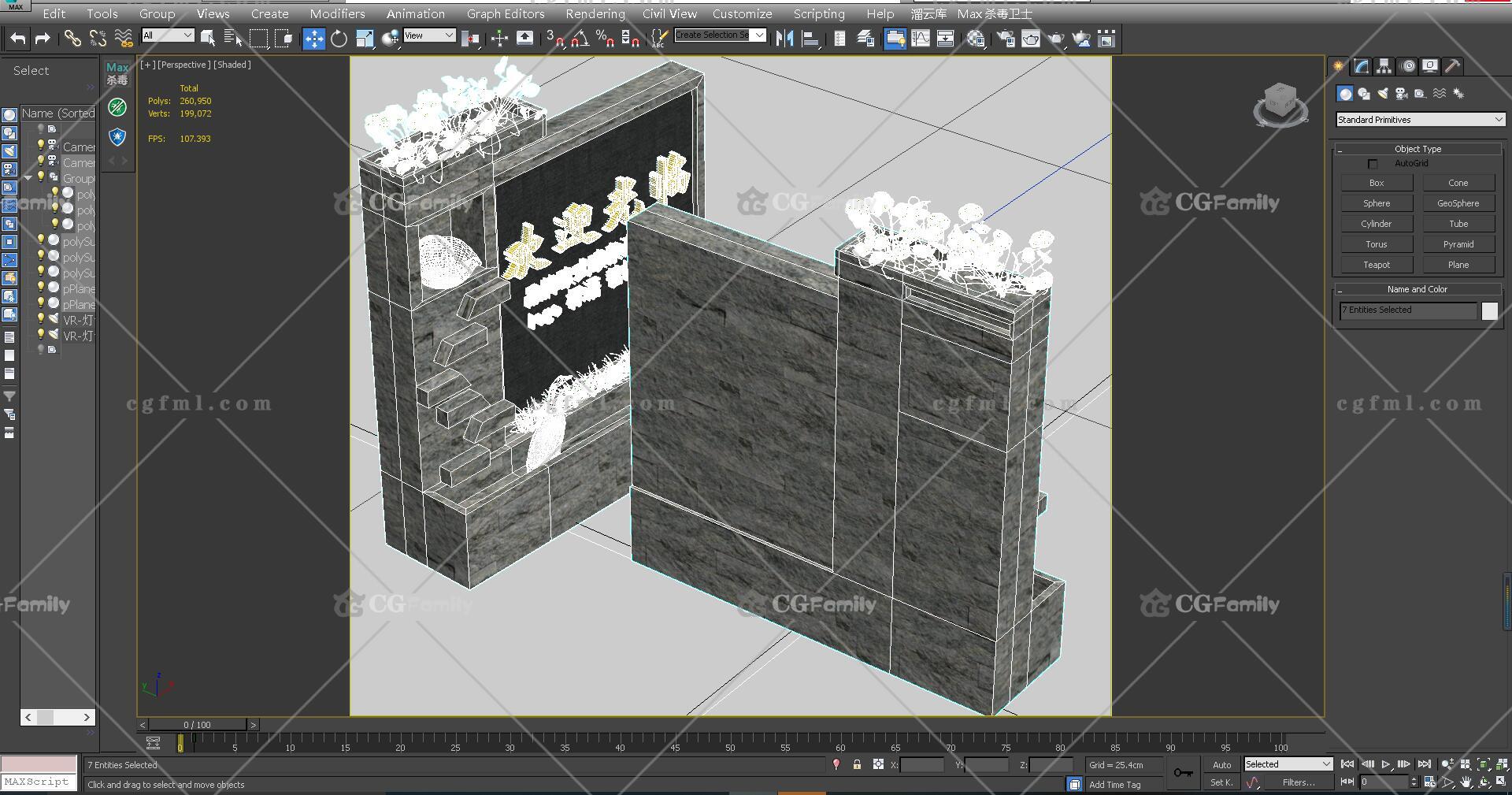Enable the AutoGrid checkbox
The height and width of the screenshot is (795, 1512).
(x=1373, y=164)
